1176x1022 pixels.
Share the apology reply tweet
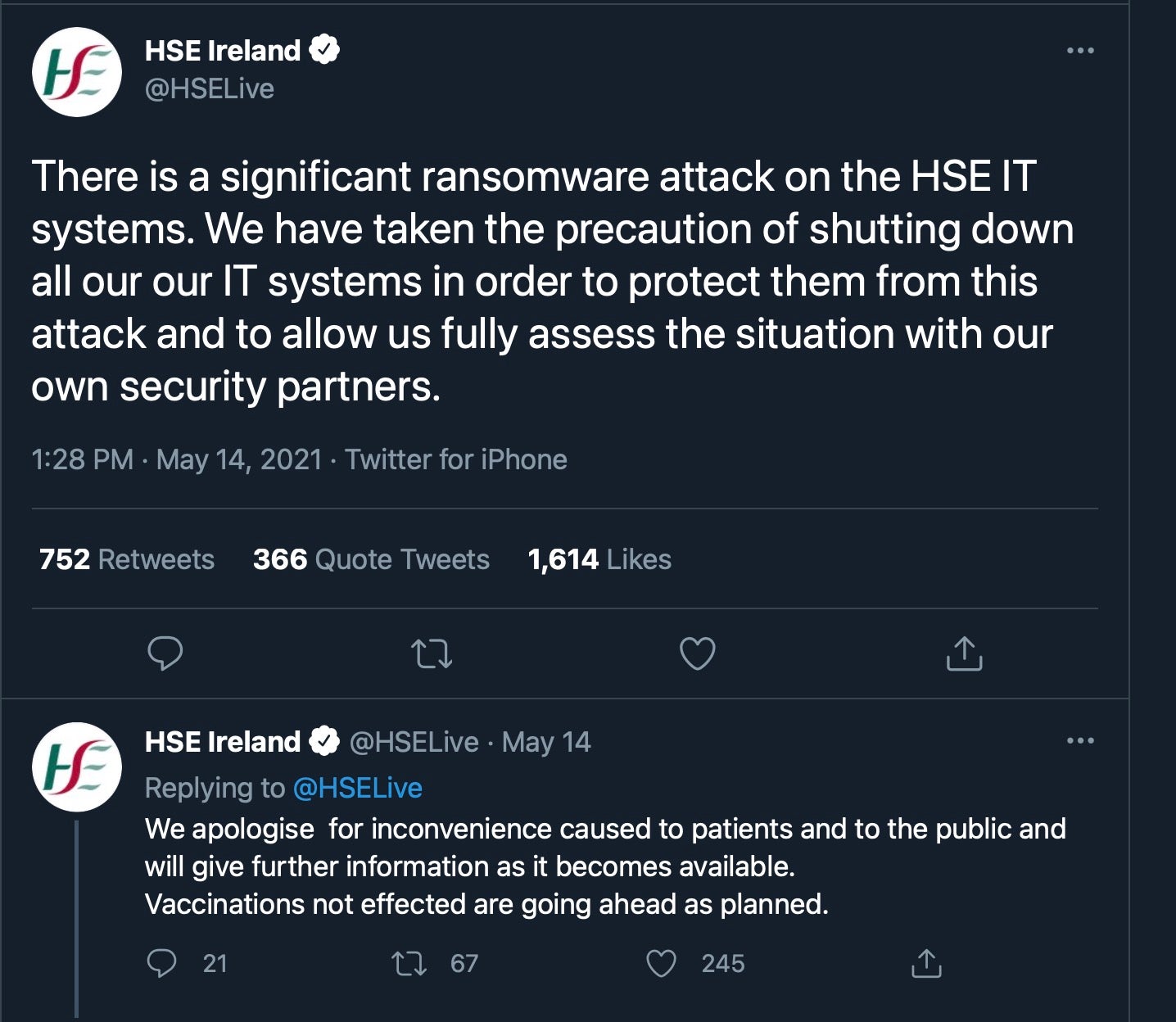[926, 963]
